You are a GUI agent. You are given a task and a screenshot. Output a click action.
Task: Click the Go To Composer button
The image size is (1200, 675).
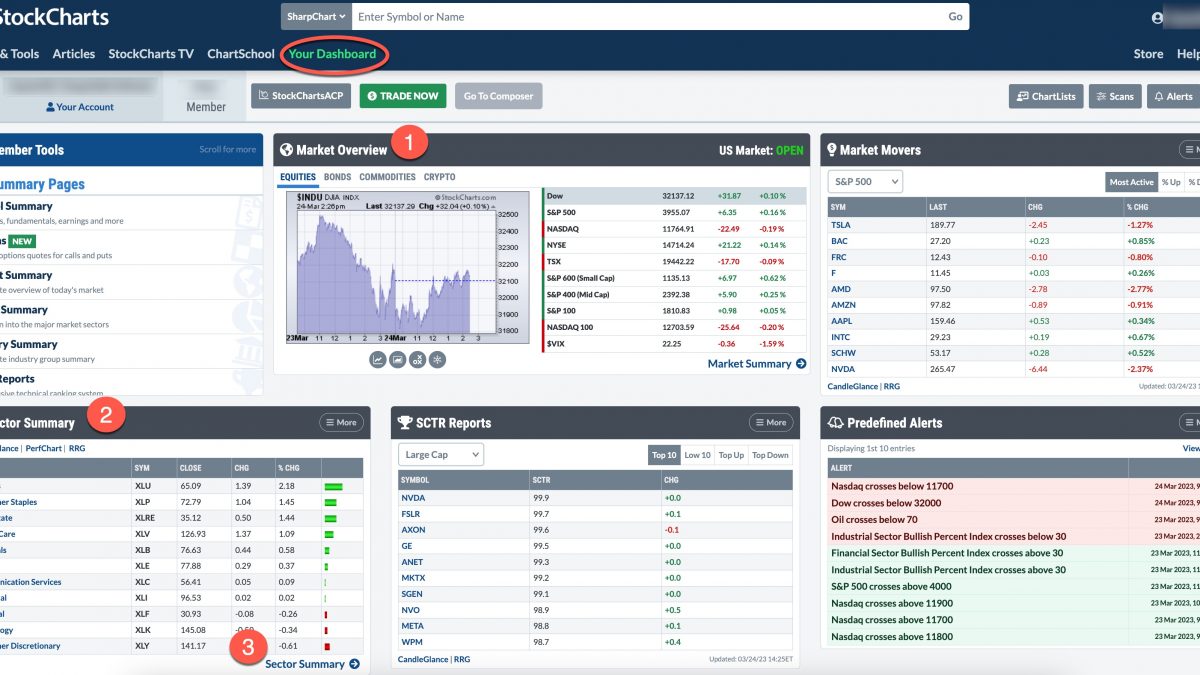coord(499,96)
